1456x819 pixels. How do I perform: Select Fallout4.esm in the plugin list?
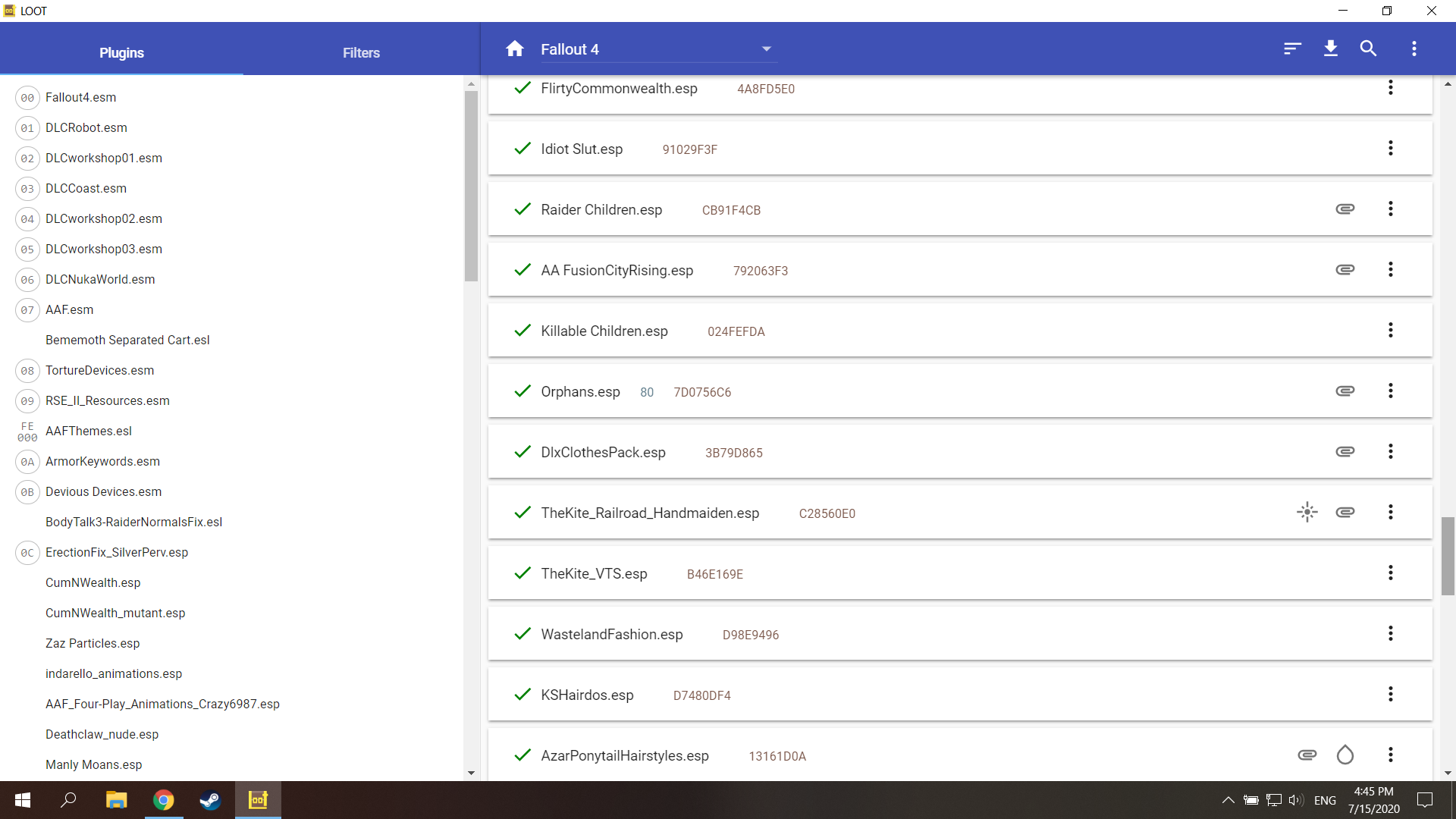click(80, 97)
